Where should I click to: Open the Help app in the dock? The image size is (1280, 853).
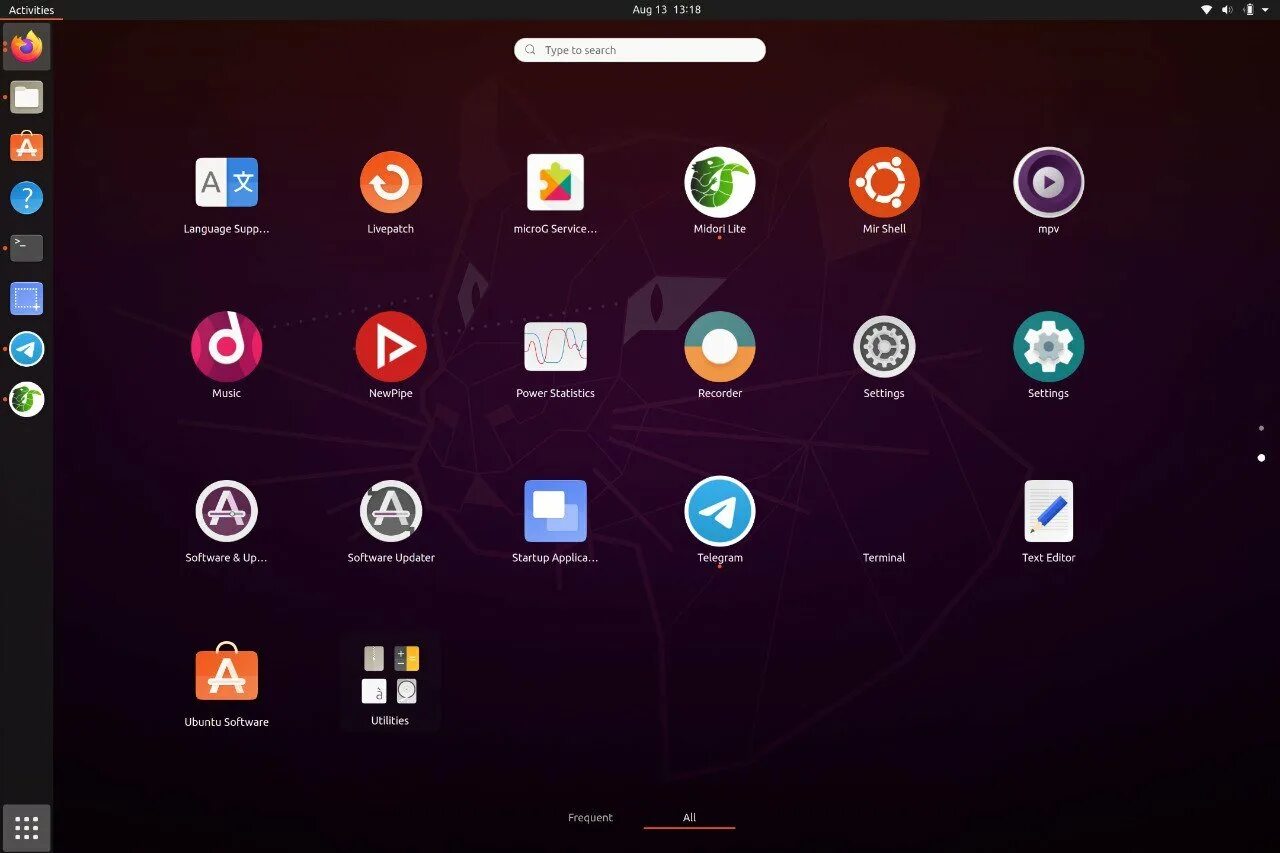pyautogui.click(x=26, y=197)
